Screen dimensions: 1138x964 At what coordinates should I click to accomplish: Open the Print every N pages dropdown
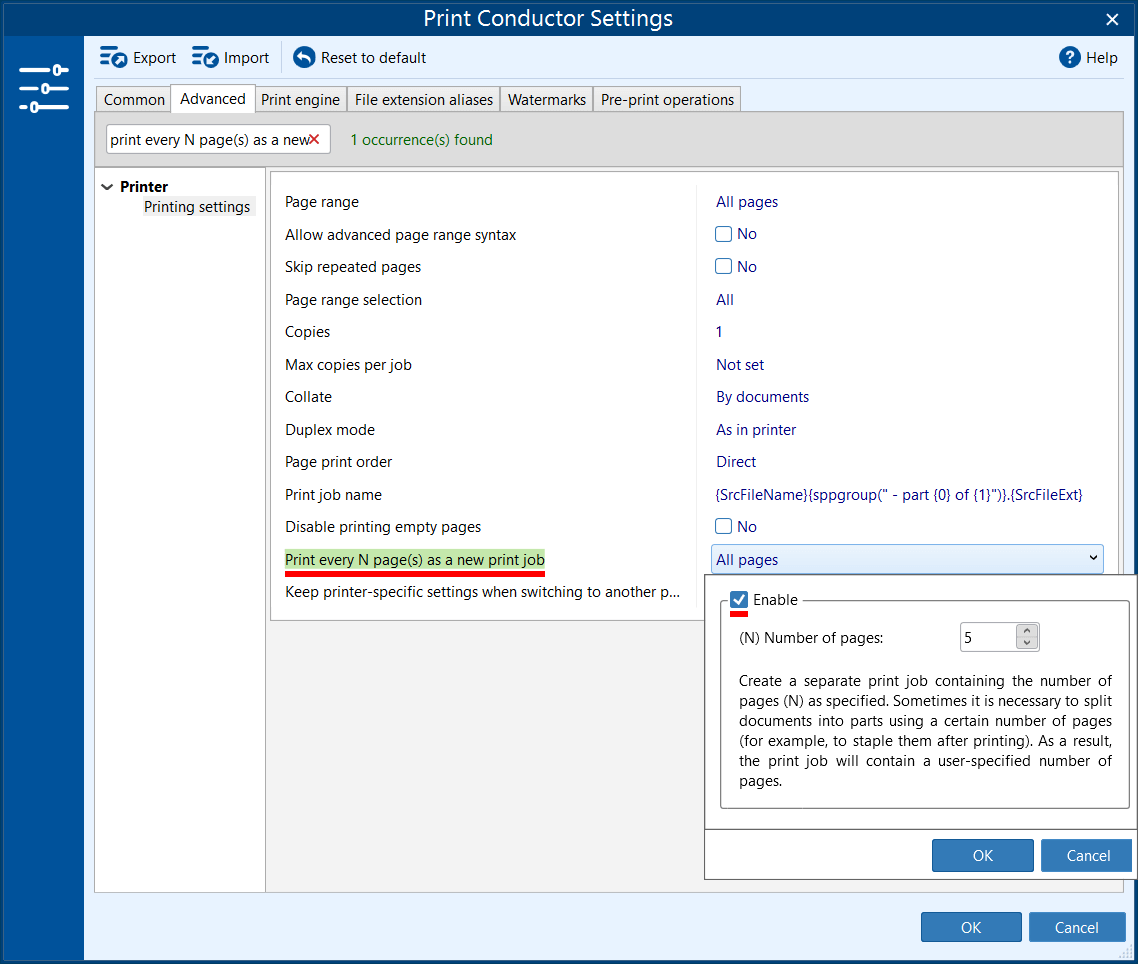click(1093, 560)
